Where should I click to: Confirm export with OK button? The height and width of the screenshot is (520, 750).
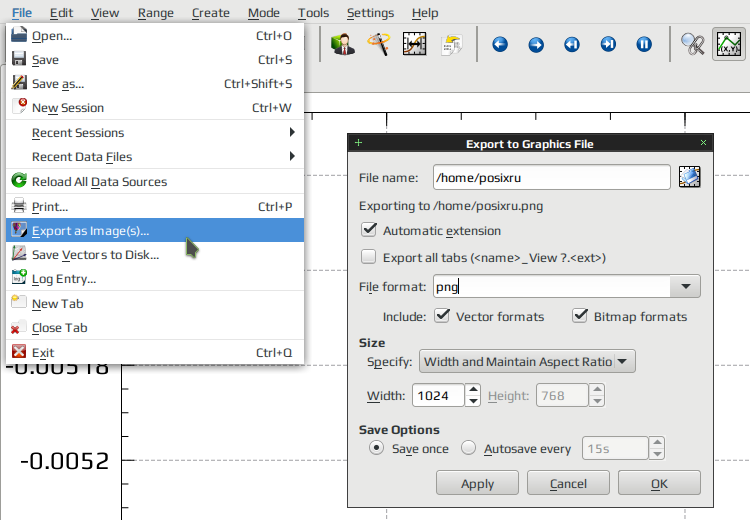point(659,483)
